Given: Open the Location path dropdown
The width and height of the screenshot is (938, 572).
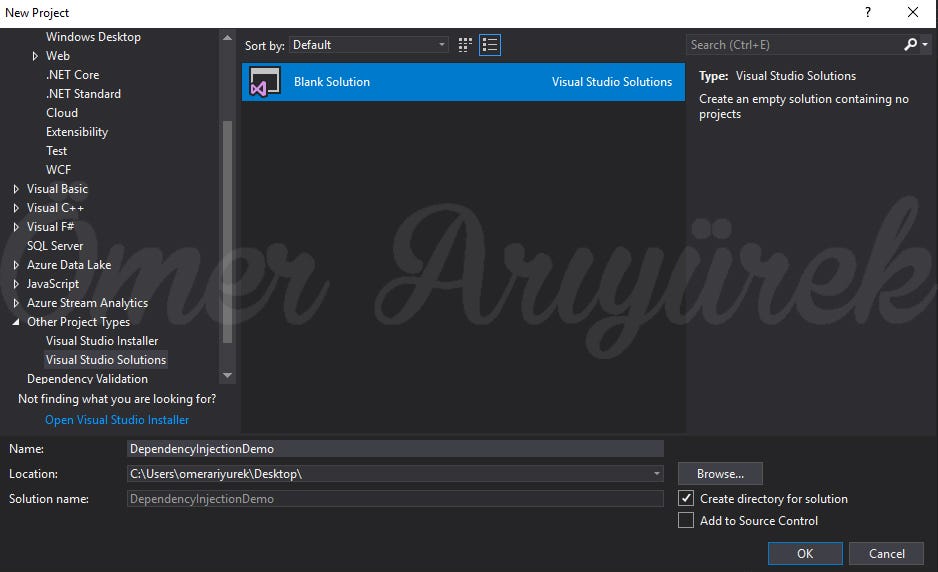Looking at the screenshot, I should pos(656,474).
